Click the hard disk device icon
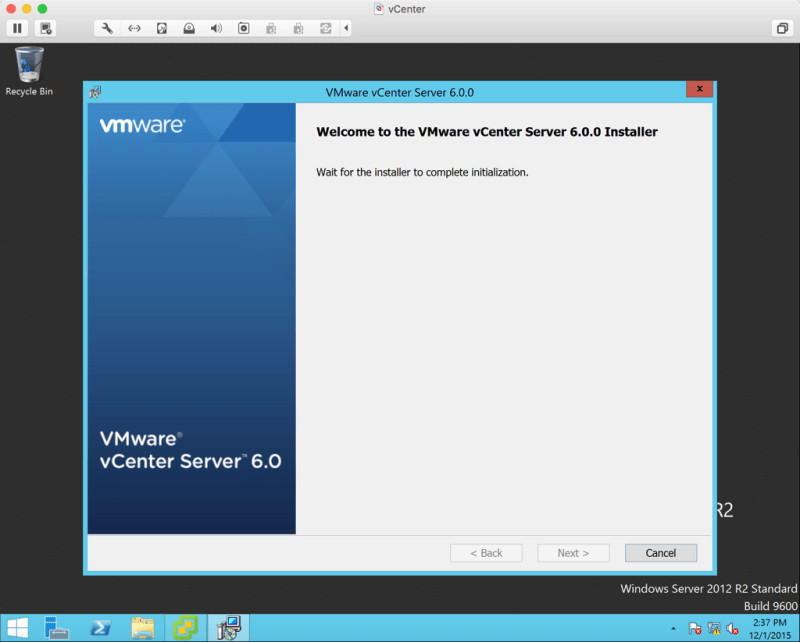The image size is (800, 642). (162, 28)
